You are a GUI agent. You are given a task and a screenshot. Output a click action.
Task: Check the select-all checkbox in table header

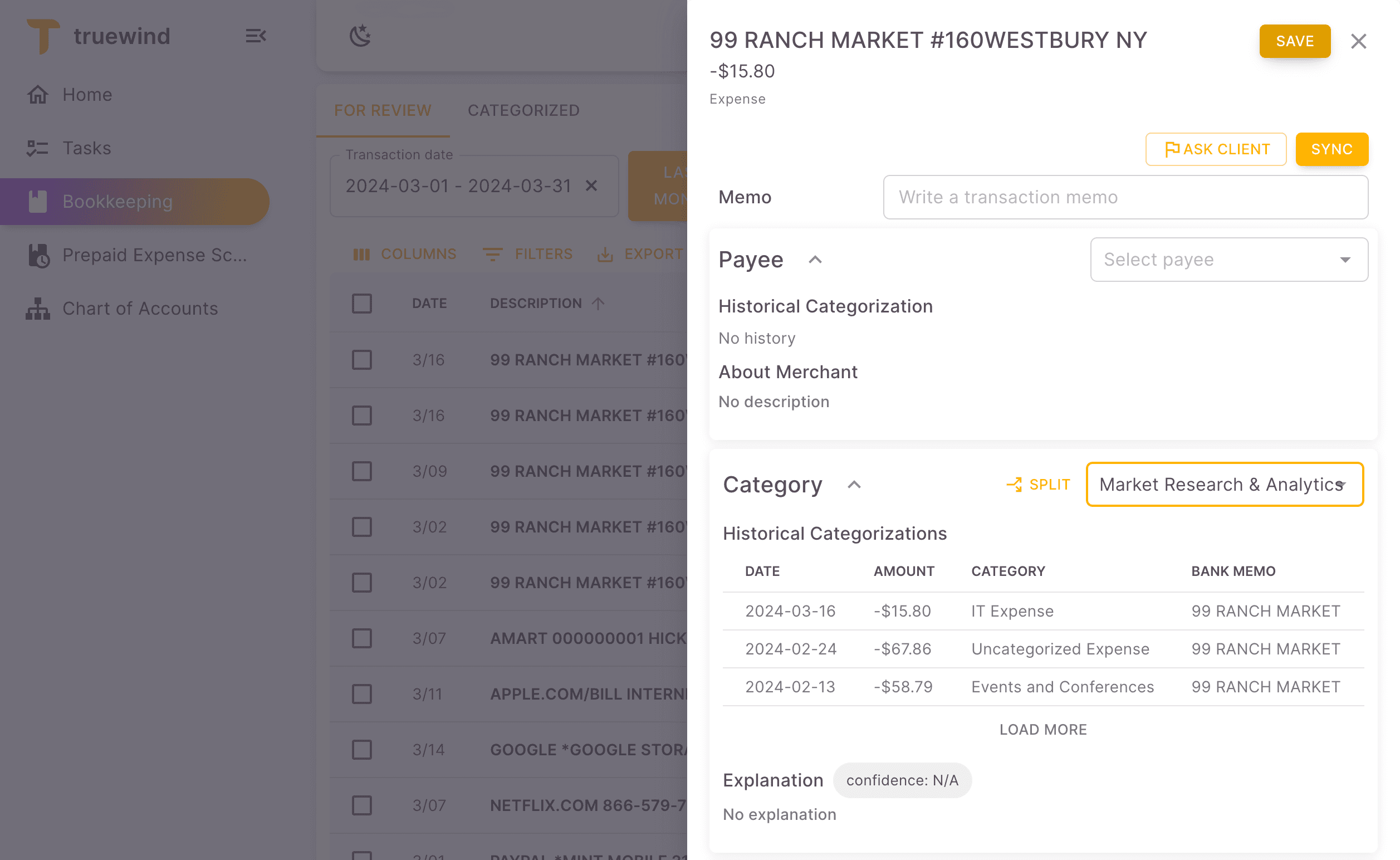(x=362, y=303)
